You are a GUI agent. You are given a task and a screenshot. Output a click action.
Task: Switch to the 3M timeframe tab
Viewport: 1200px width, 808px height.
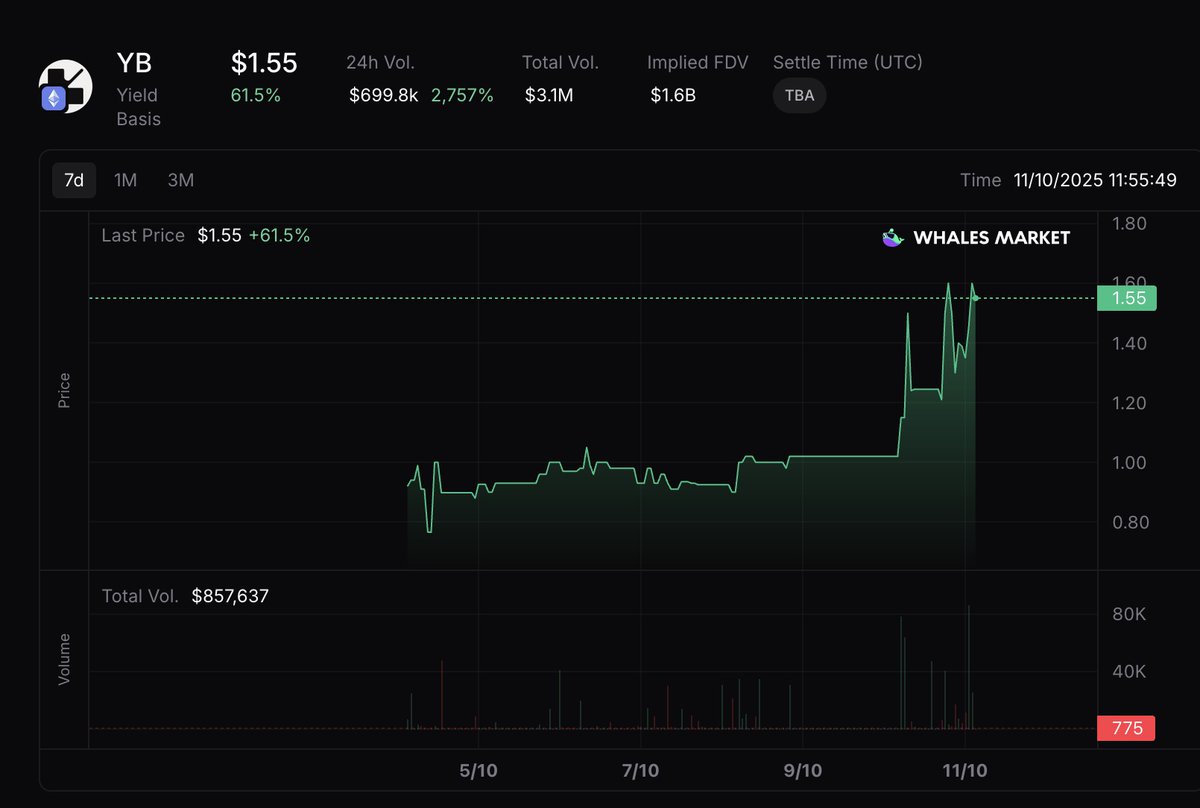181,180
